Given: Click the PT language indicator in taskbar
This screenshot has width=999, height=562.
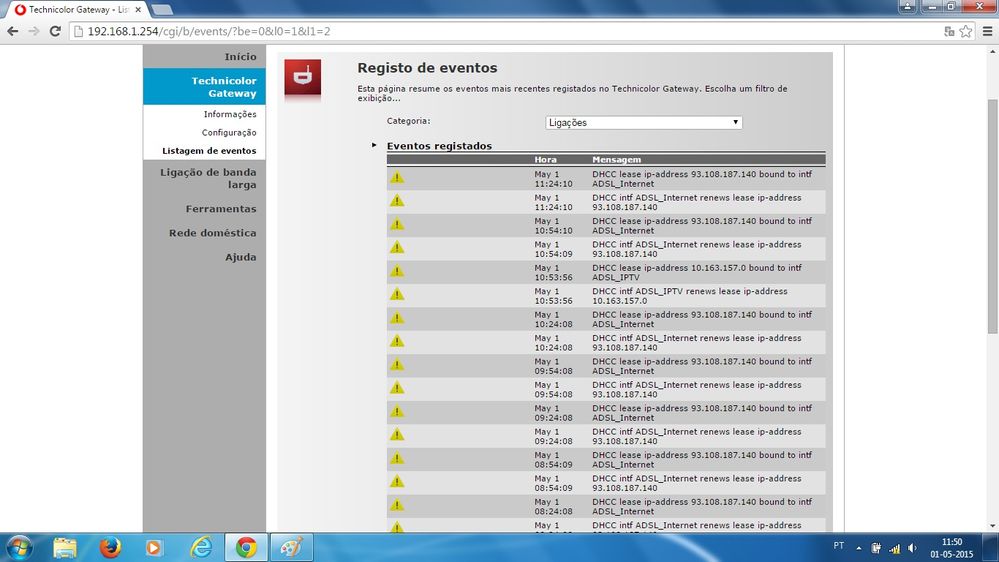Looking at the screenshot, I should 838,546.
